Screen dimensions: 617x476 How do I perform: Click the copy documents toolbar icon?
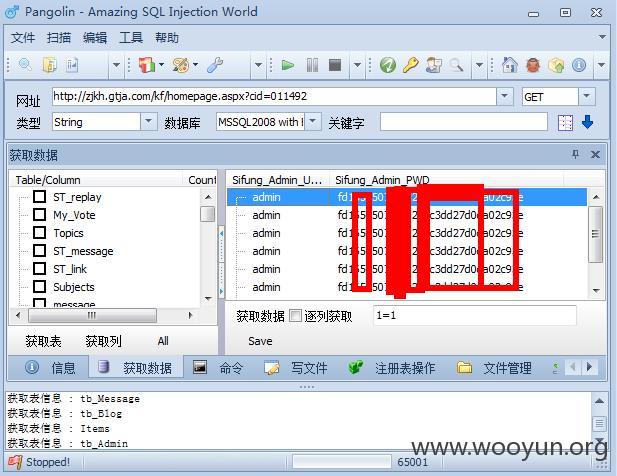[x=50, y=65]
